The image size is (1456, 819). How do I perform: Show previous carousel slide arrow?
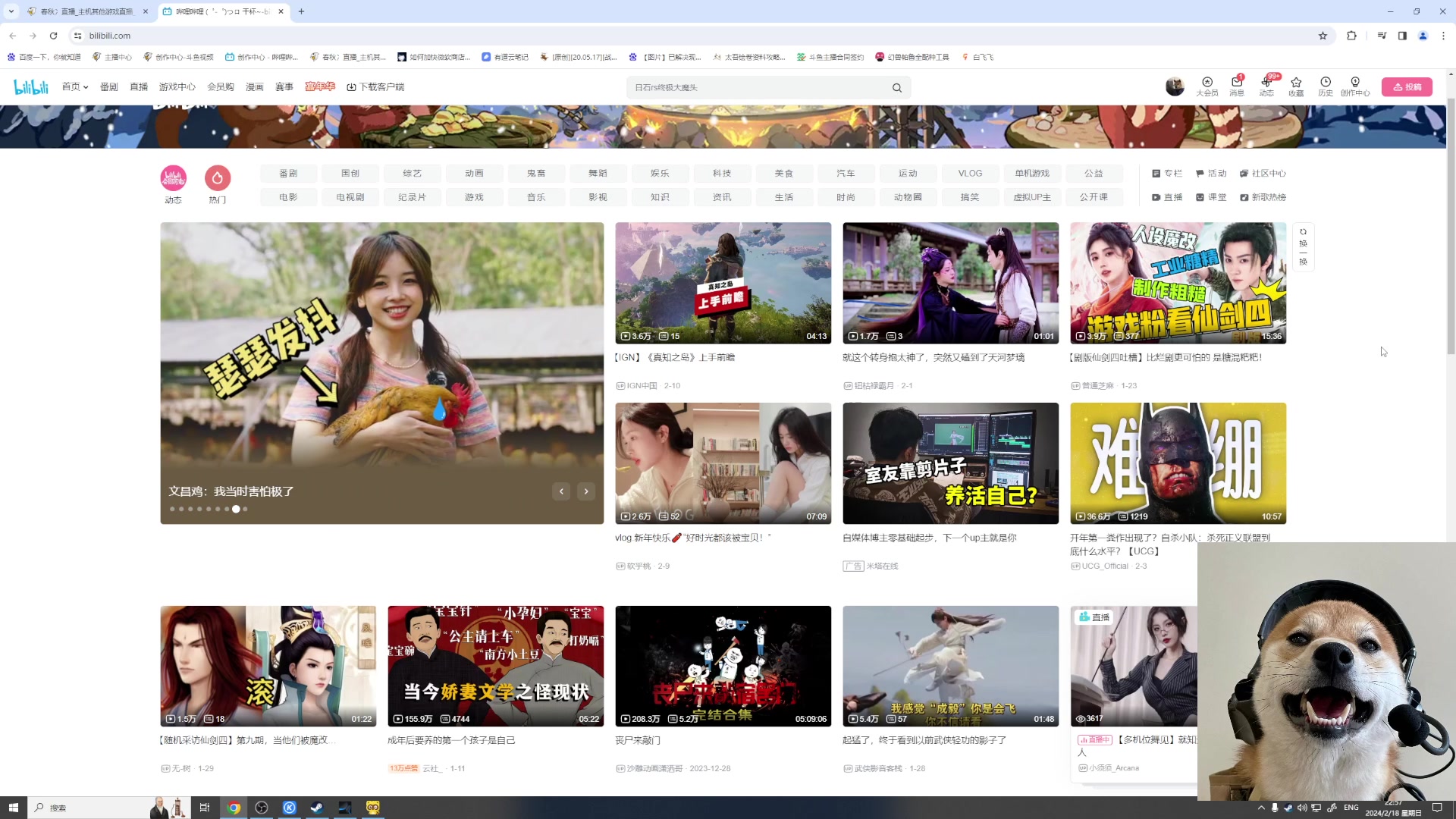click(x=561, y=491)
